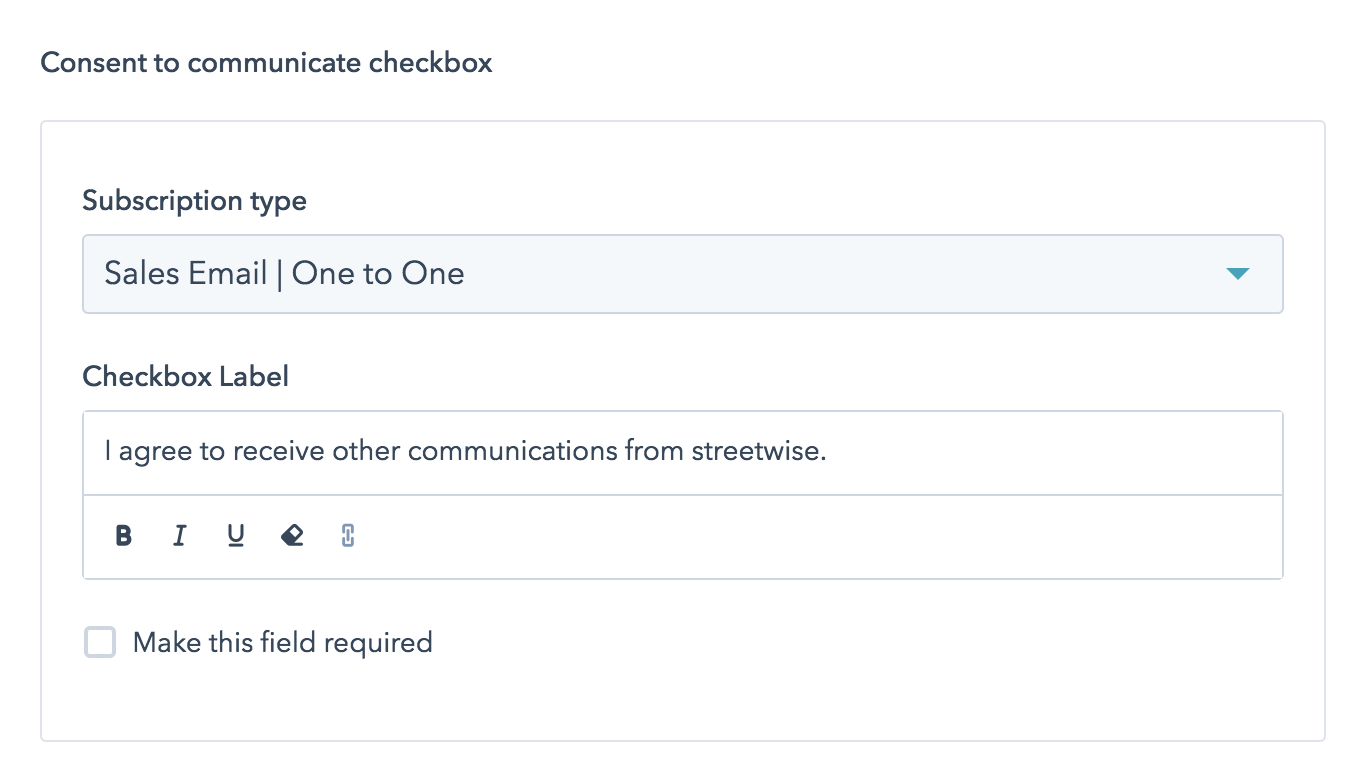Place cursor at the blank end of the label field
The image size is (1358, 768).
point(1050,452)
